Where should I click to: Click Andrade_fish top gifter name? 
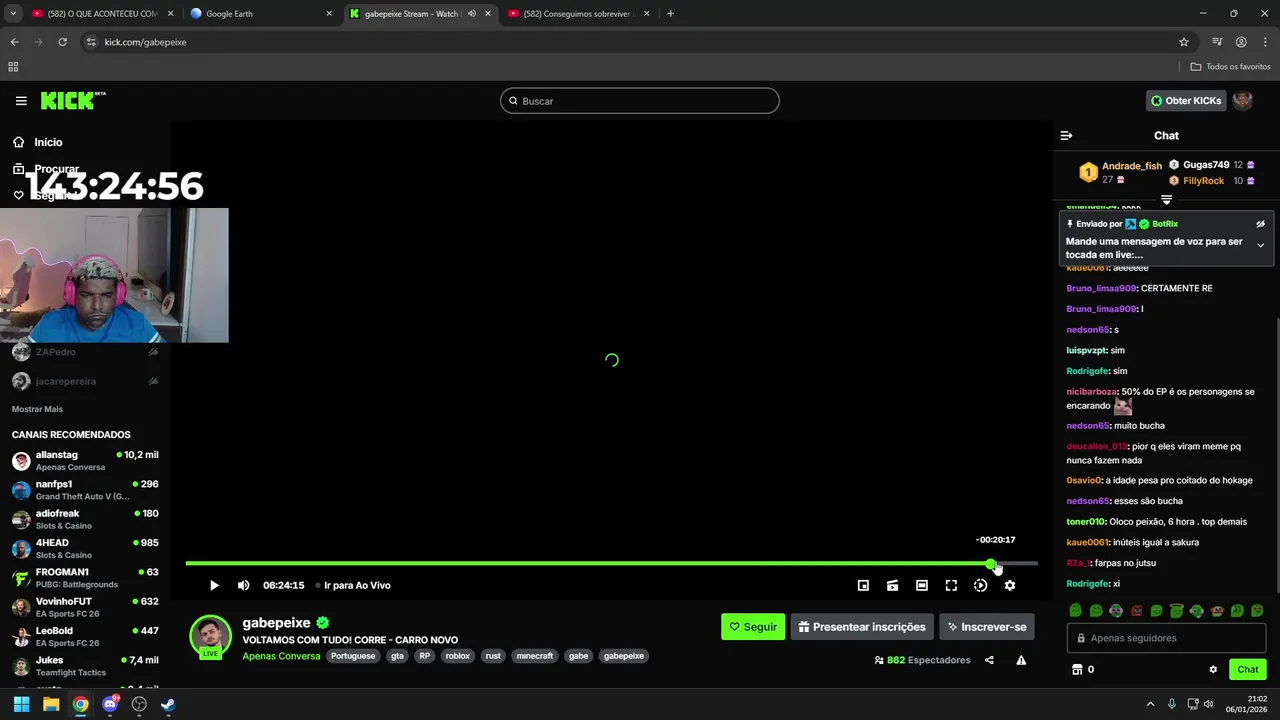click(1132, 166)
